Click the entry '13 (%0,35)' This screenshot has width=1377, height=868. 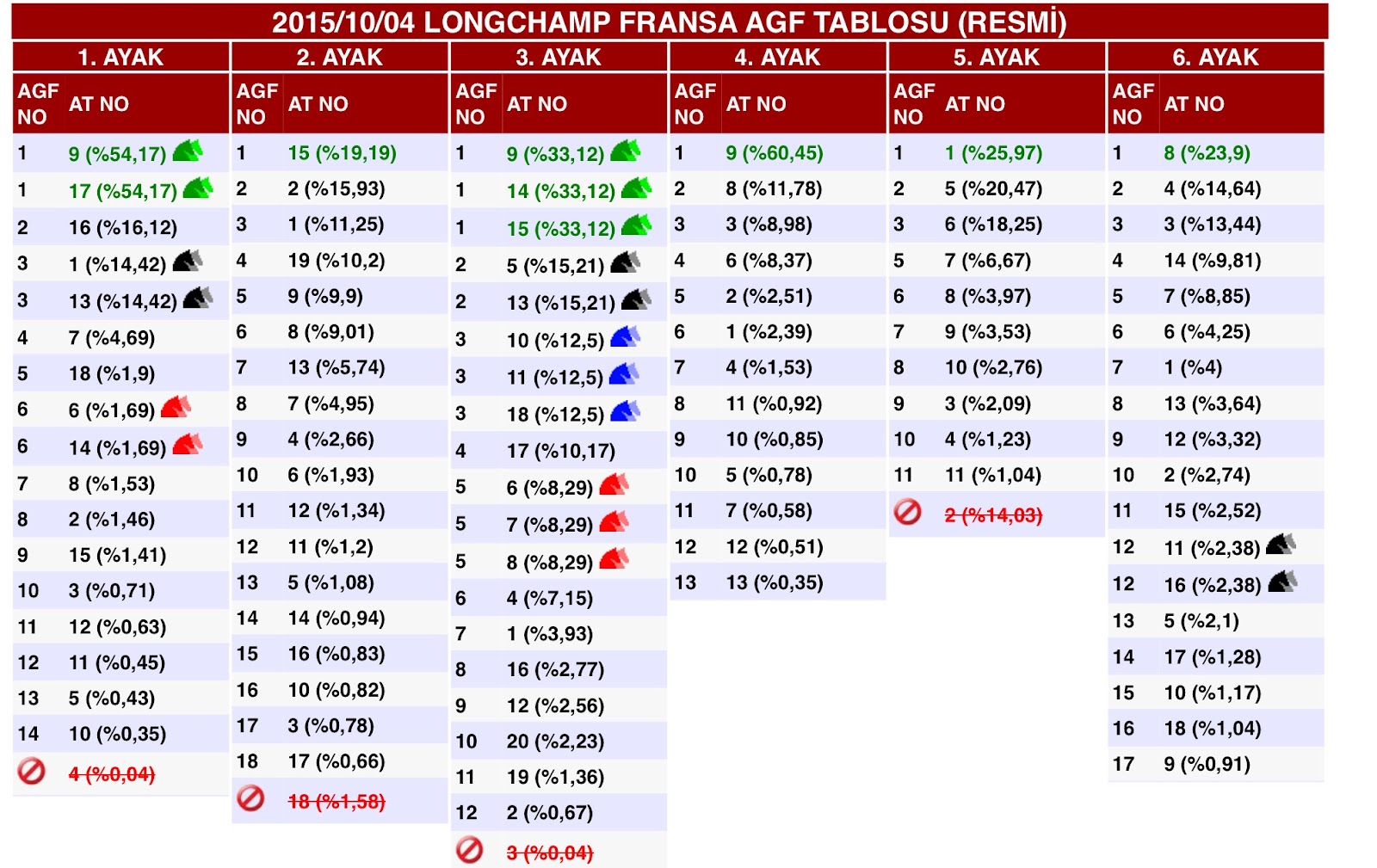pyautogui.click(x=775, y=582)
